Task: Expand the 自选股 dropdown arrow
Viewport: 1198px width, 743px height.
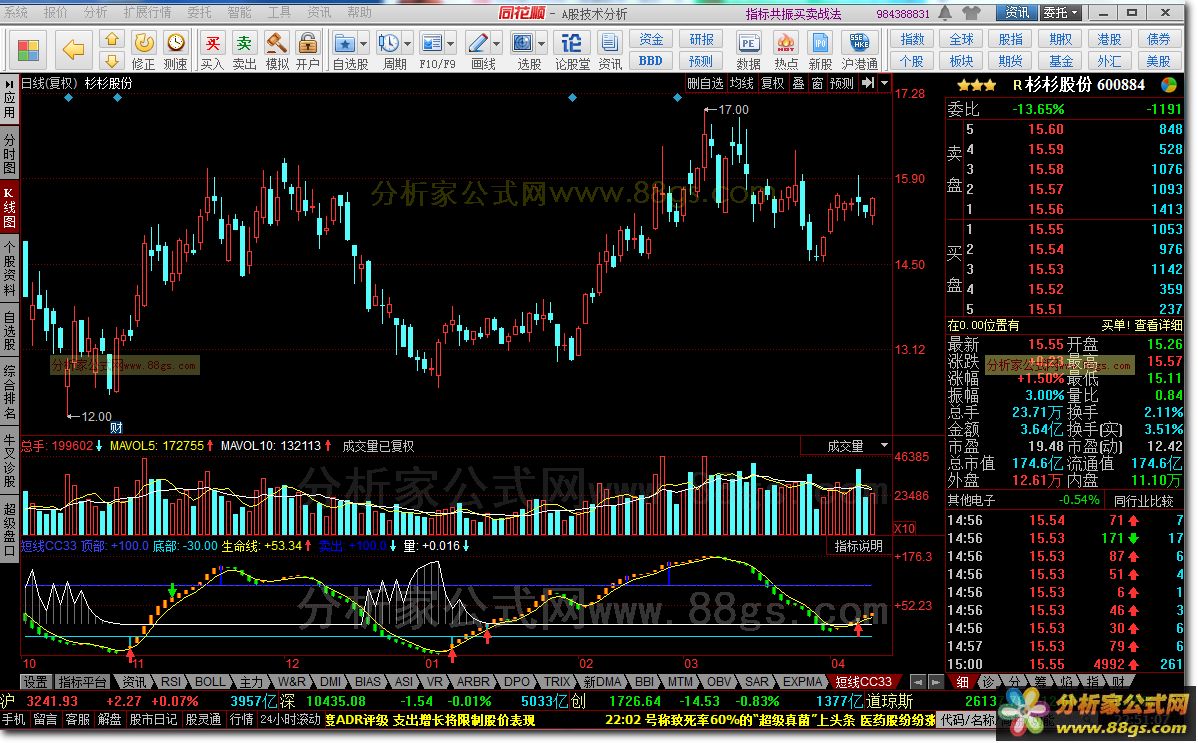Action: (x=364, y=44)
